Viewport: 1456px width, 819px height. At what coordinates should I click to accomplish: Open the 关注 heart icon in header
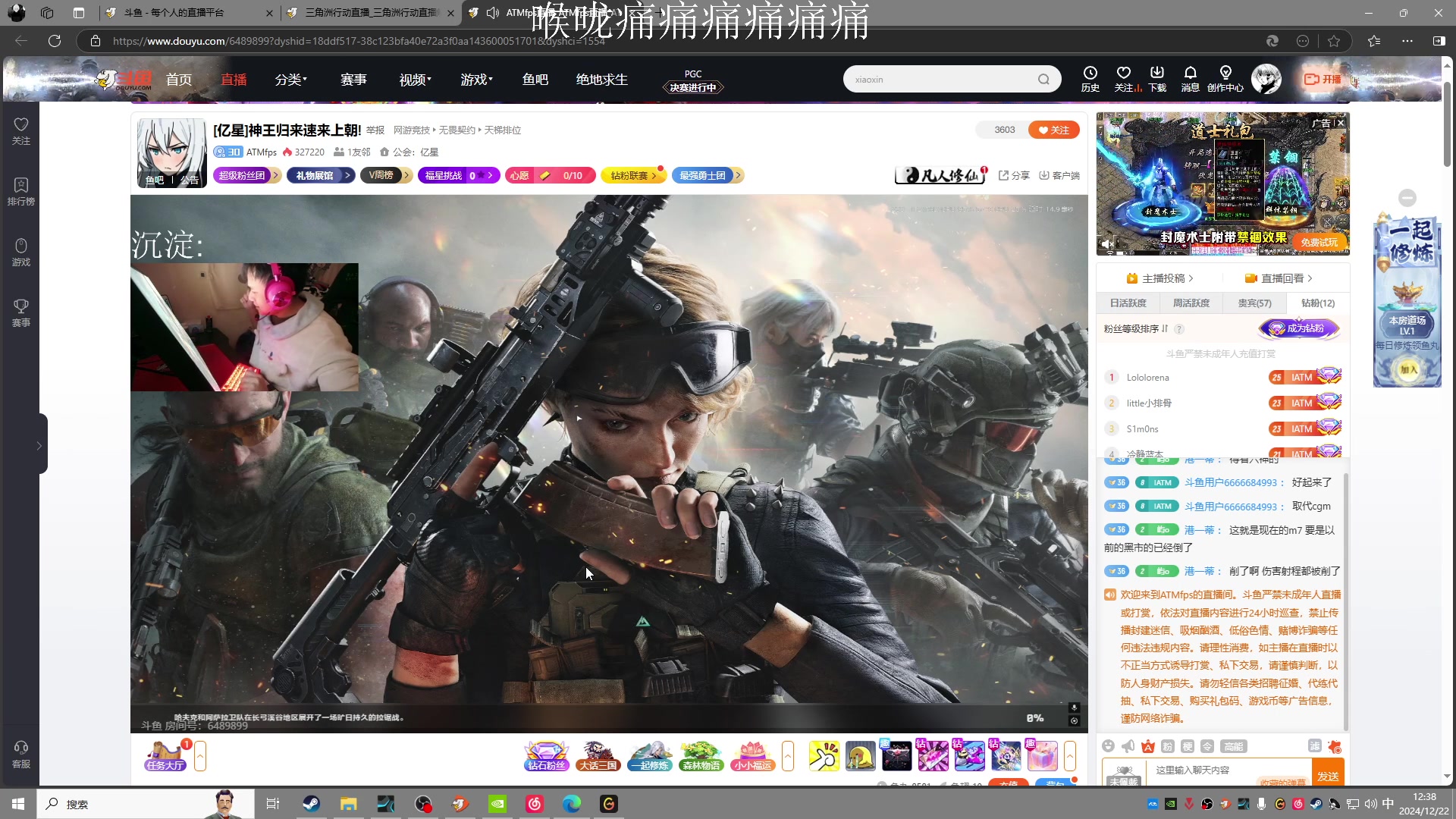pyautogui.click(x=1124, y=79)
